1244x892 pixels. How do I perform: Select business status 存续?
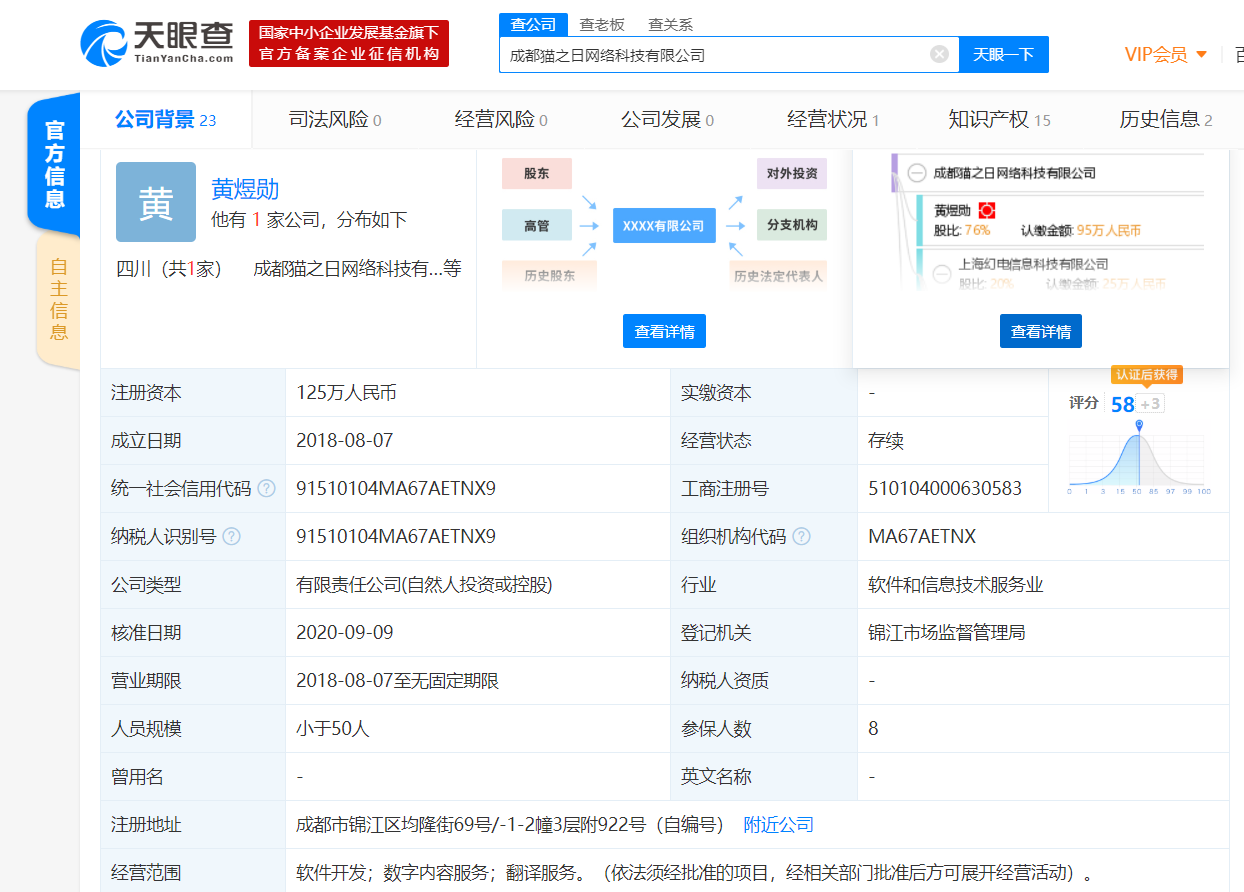tap(886, 441)
